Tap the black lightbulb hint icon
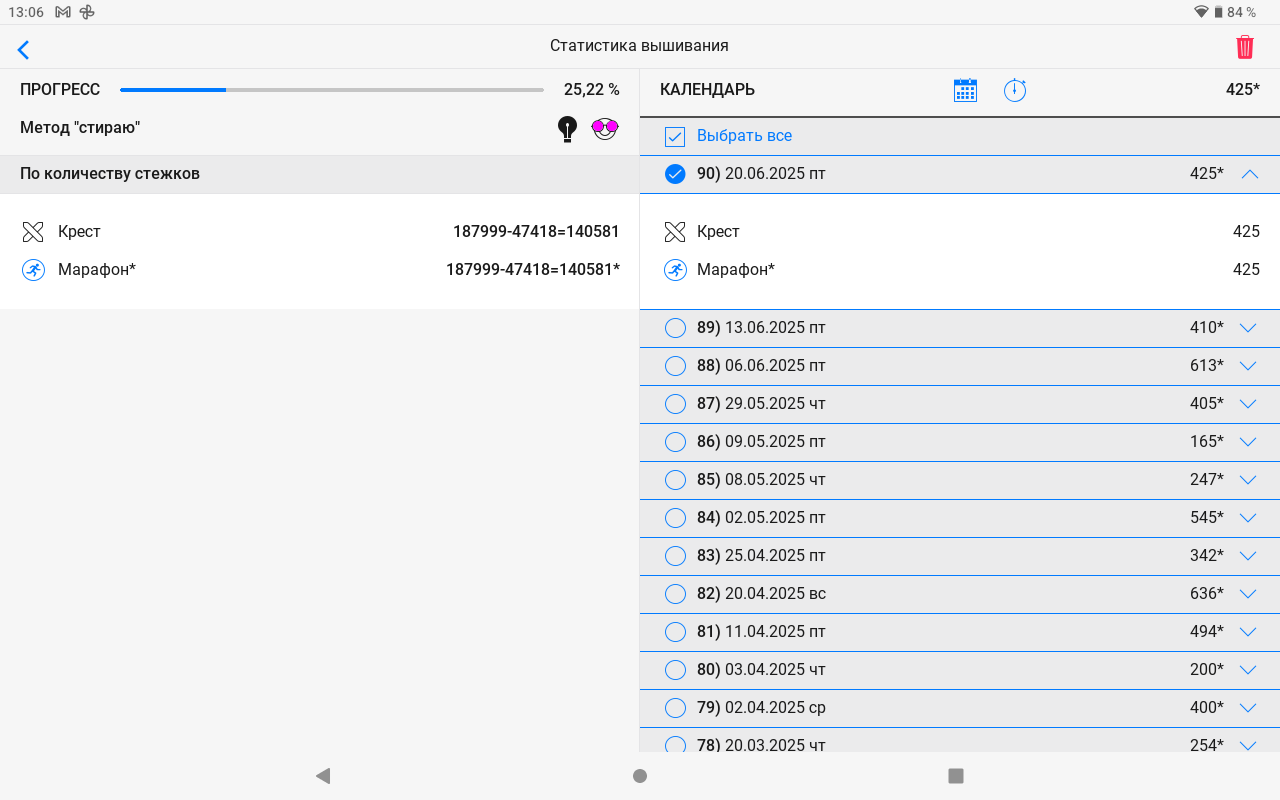The image size is (1280, 800). click(x=567, y=128)
